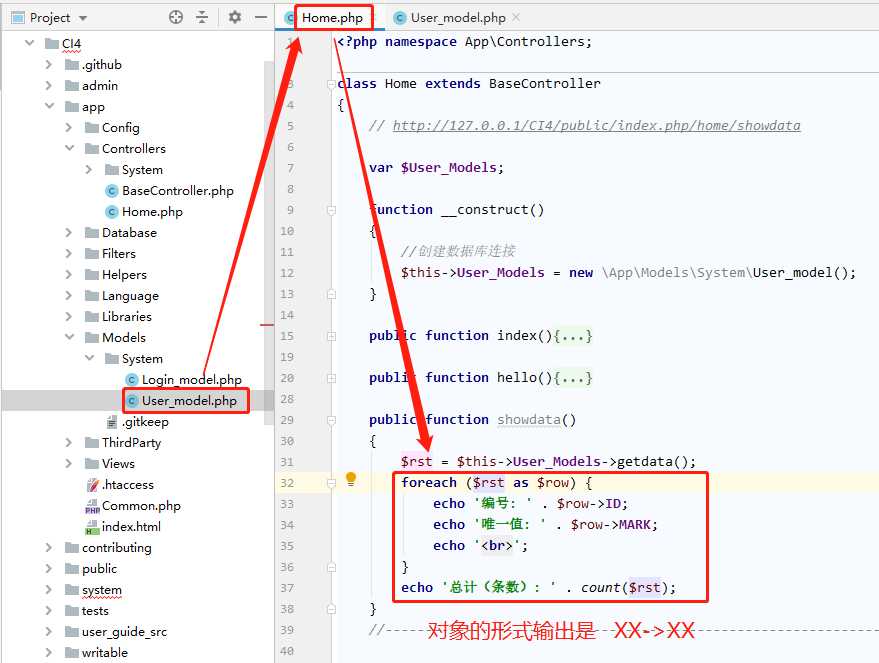Expand the Language folder

(69, 295)
